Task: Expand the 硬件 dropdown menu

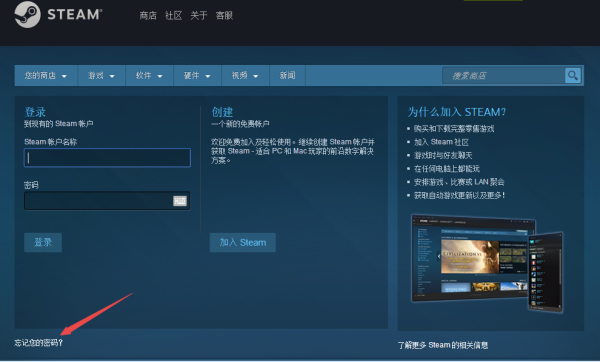Action: click(197, 75)
